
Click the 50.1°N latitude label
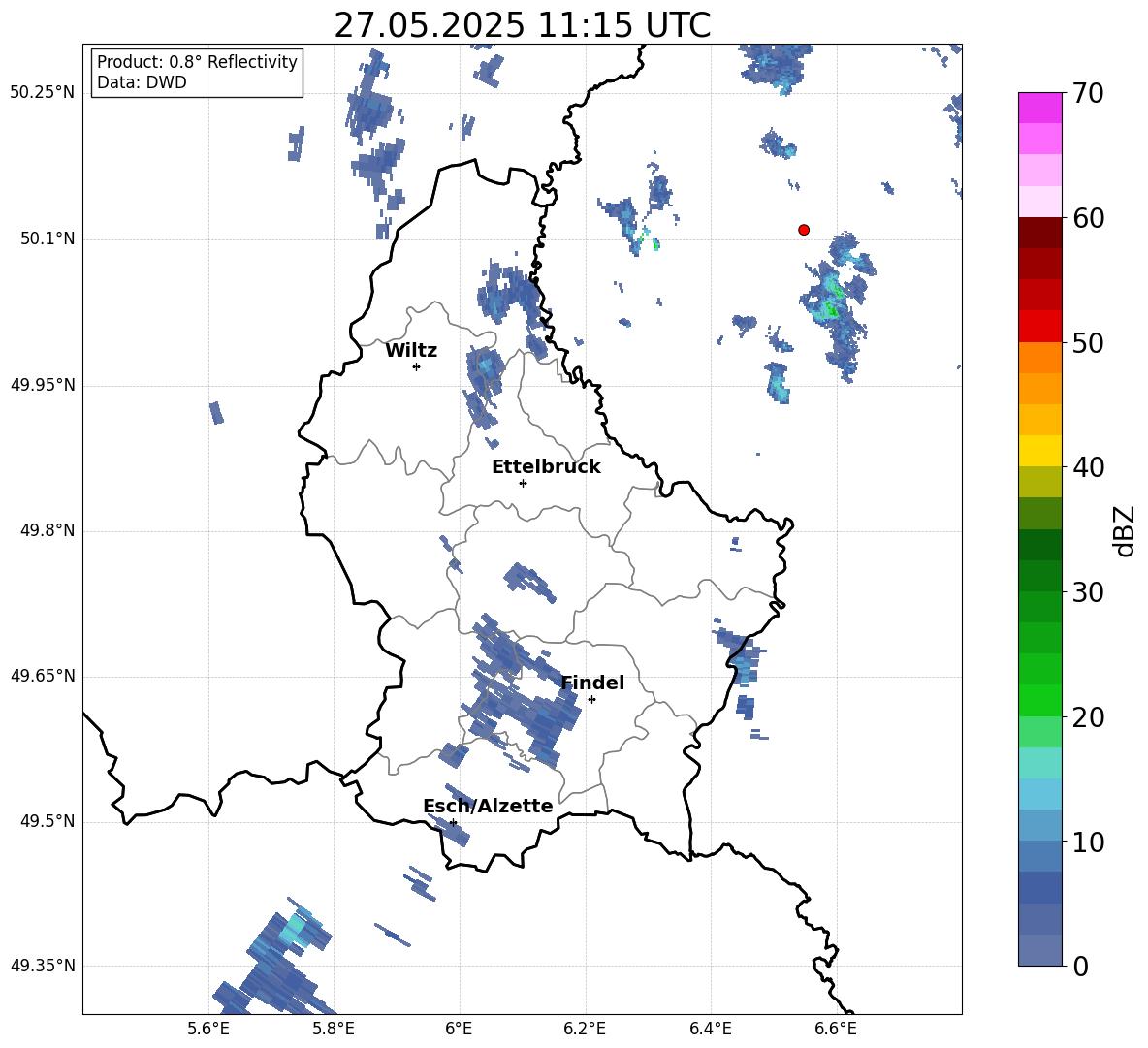pos(48,239)
